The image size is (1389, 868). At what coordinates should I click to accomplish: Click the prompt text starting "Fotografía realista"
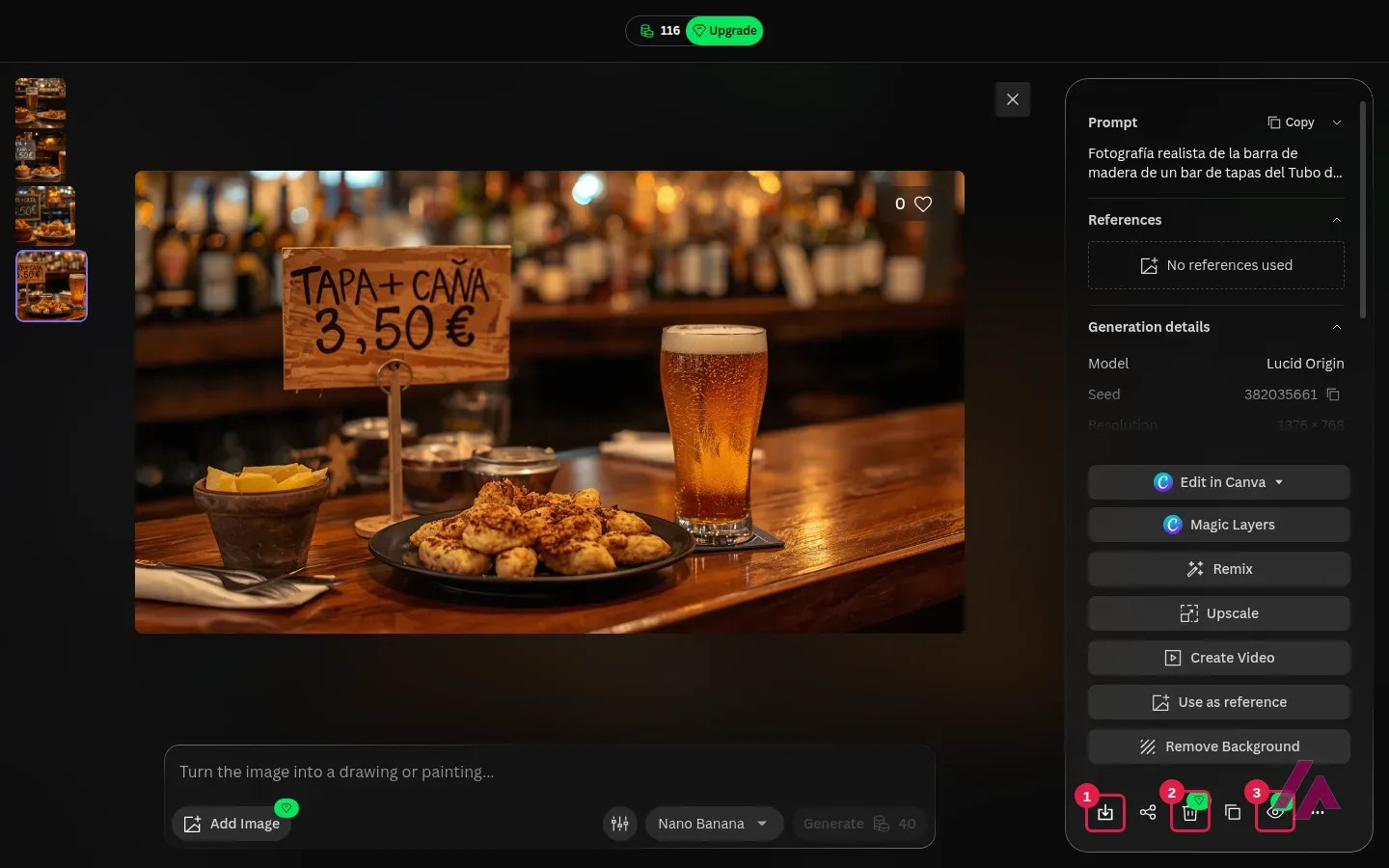pos(1215,163)
